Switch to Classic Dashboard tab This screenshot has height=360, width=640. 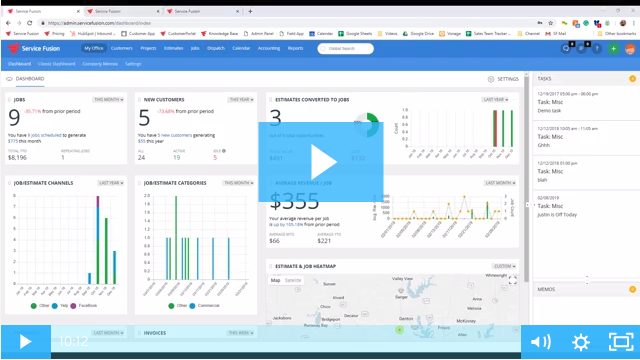coord(56,64)
